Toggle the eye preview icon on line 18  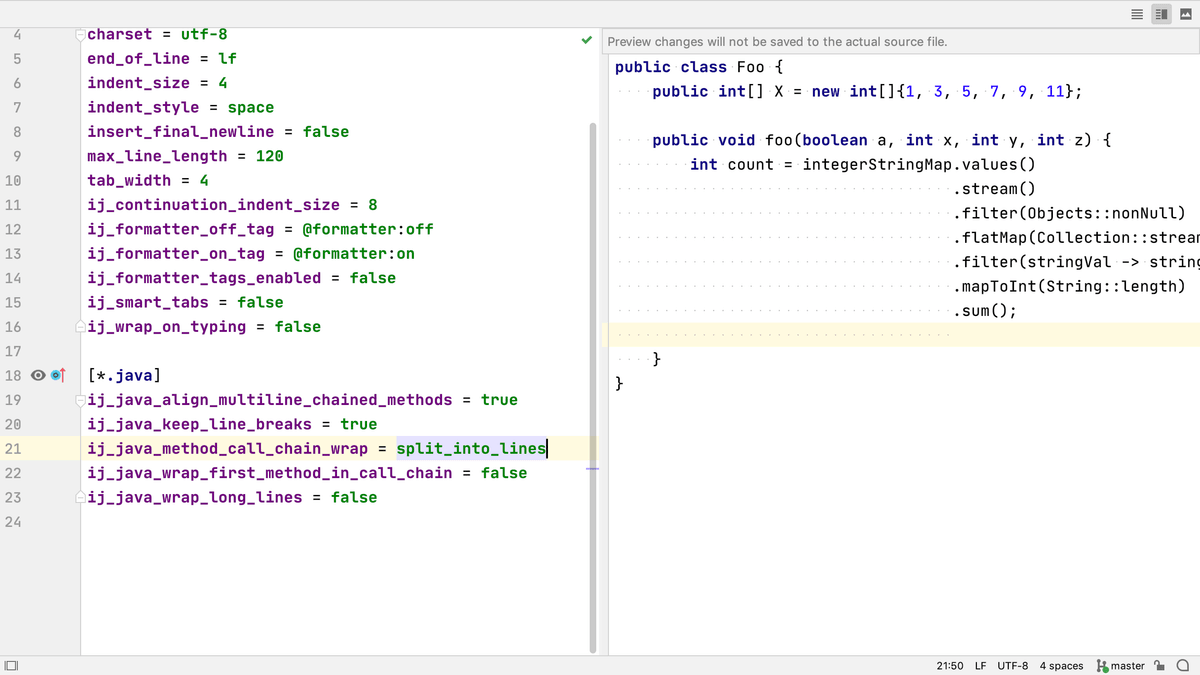[x=38, y=376]
